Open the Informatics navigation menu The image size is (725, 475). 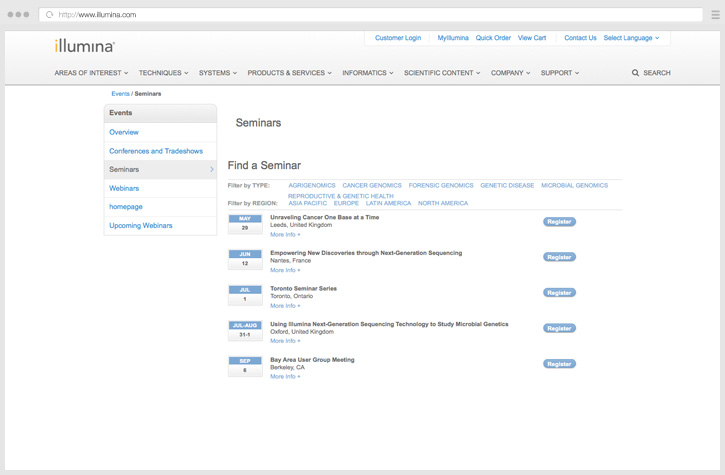click(x=367, y=73)
